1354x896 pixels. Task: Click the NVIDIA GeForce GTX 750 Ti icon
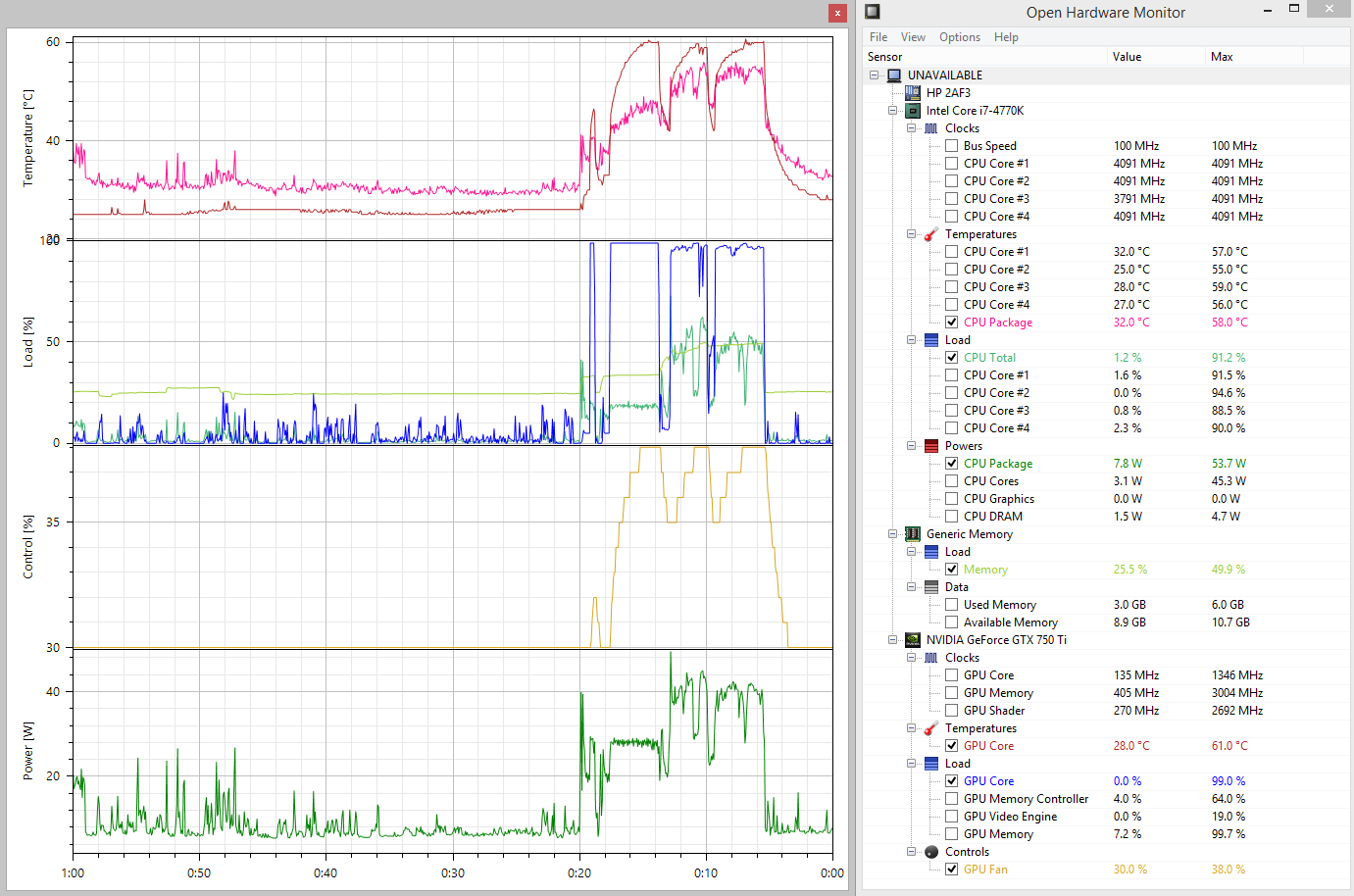913,639
